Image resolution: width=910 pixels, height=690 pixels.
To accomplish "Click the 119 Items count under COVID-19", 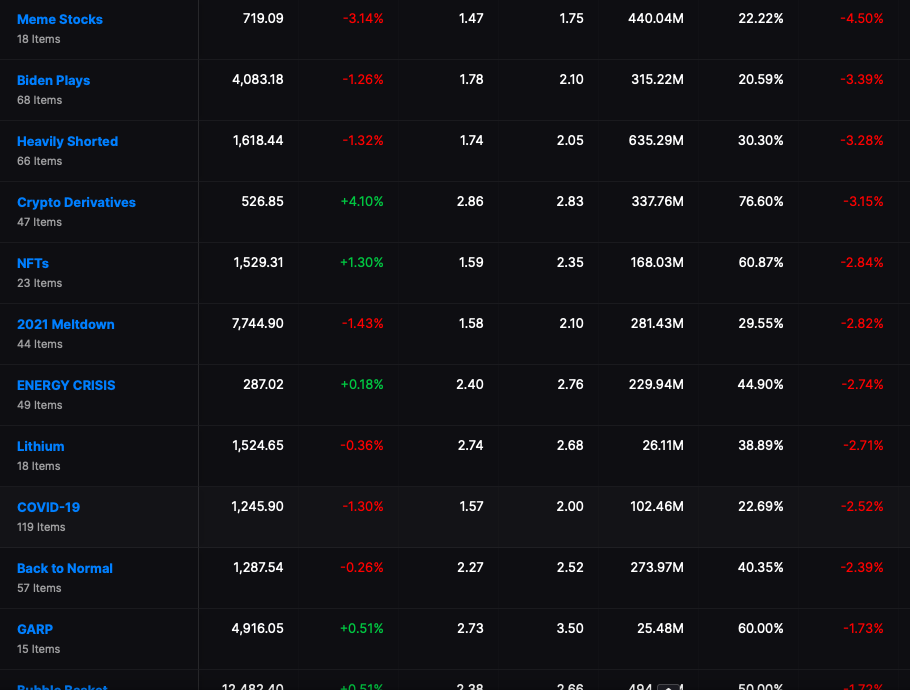I will 41,527.
